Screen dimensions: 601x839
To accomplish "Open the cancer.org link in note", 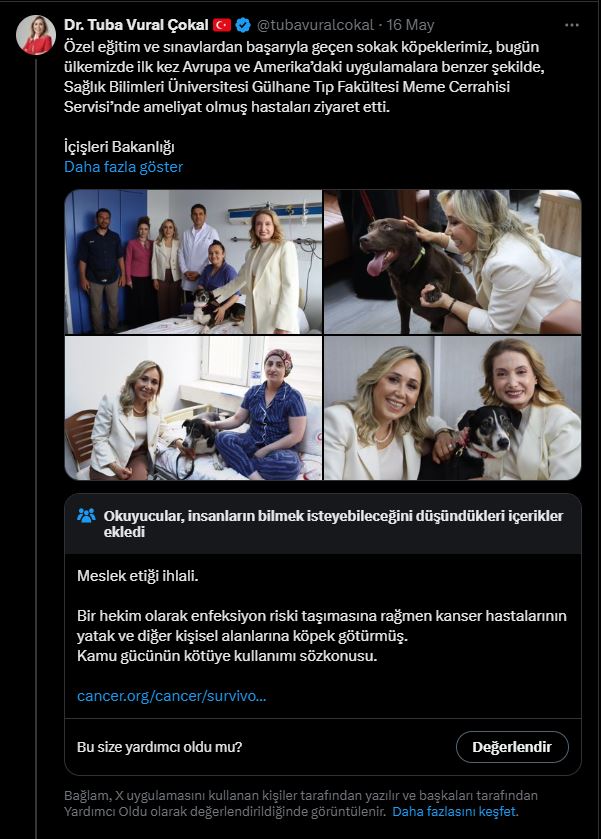I will 171,696.
